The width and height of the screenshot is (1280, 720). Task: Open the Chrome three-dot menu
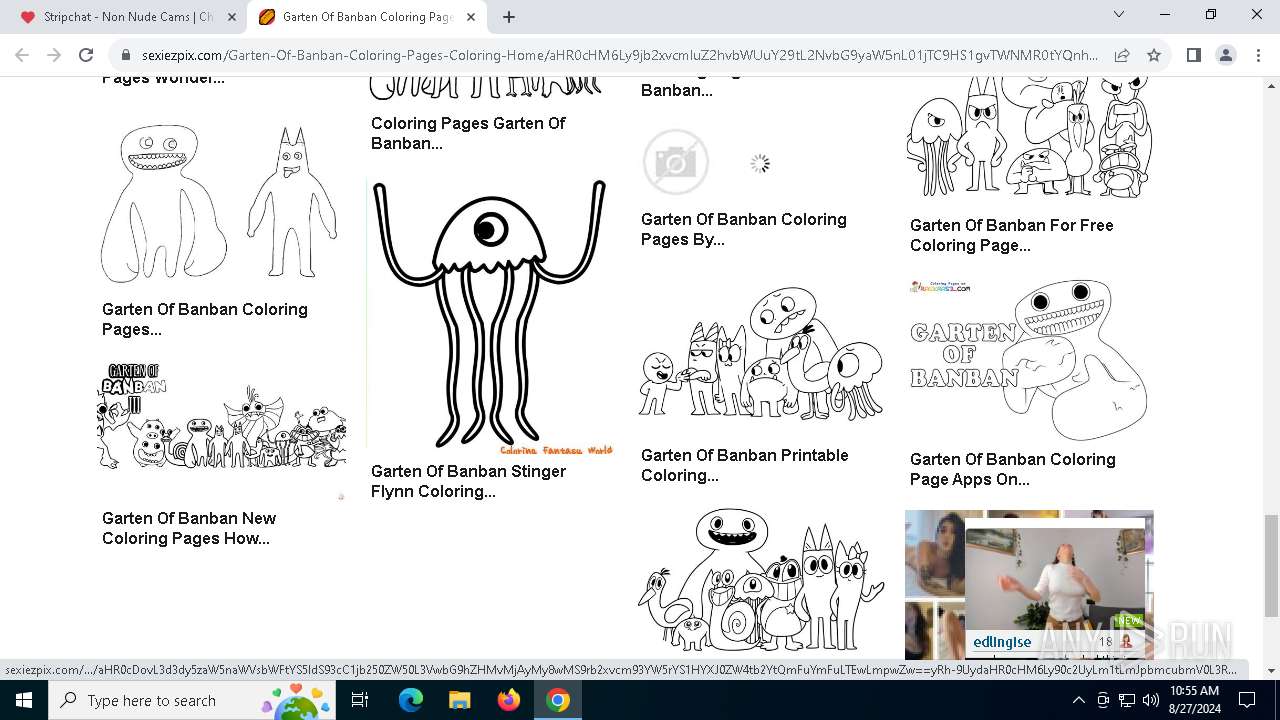pos(1257,55)
